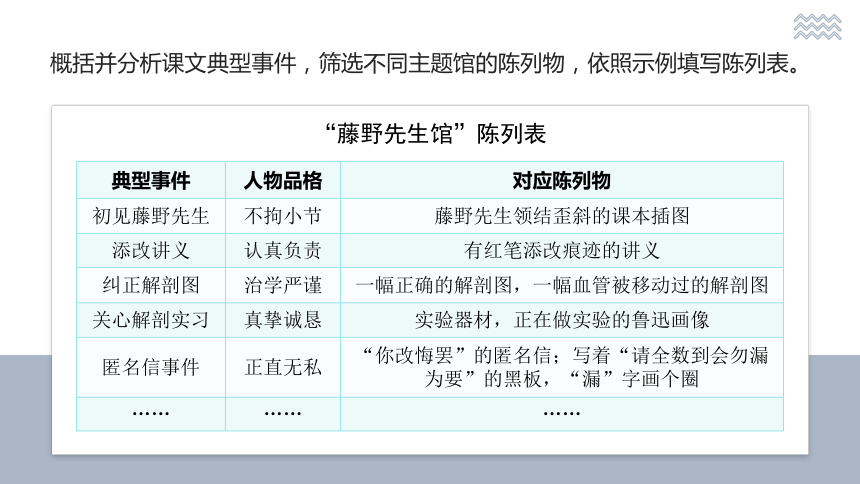Click the cell 真挚诚恳
This screenshot has width=860, height=484.
283,320
